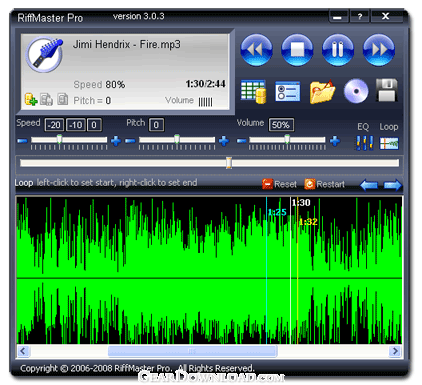Save using the floppy disk icon

click(x=387, y=90)
